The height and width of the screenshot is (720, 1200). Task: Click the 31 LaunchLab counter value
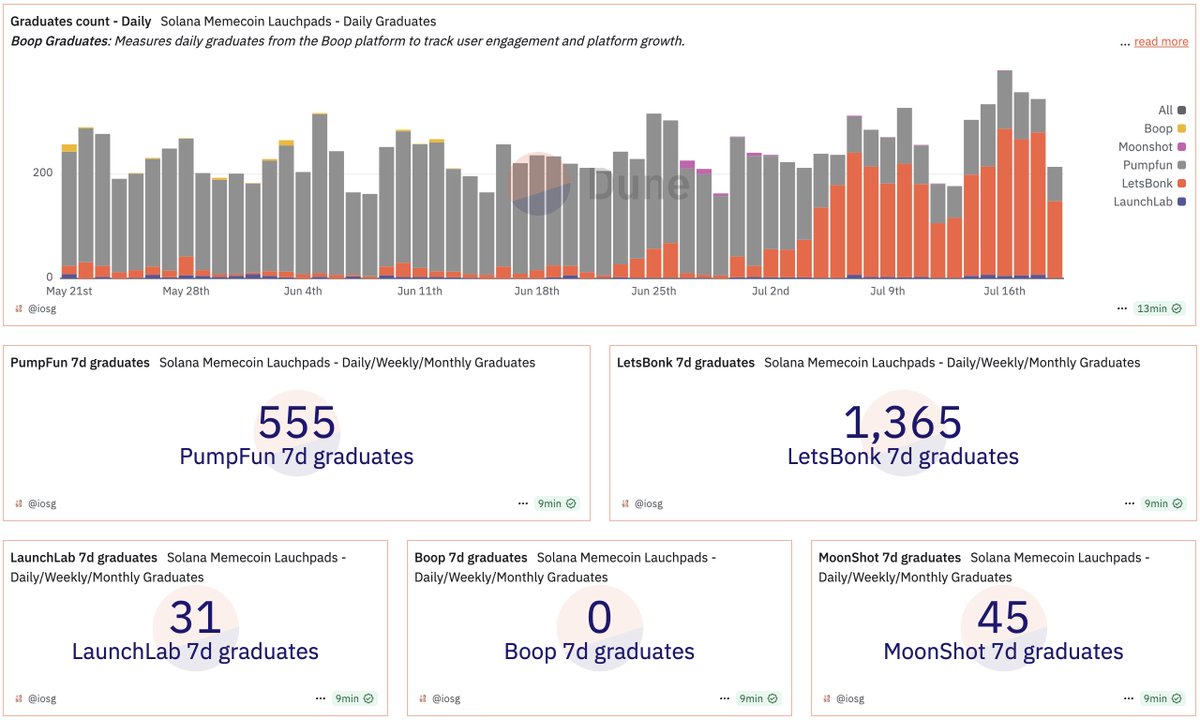tap(195, 618)
